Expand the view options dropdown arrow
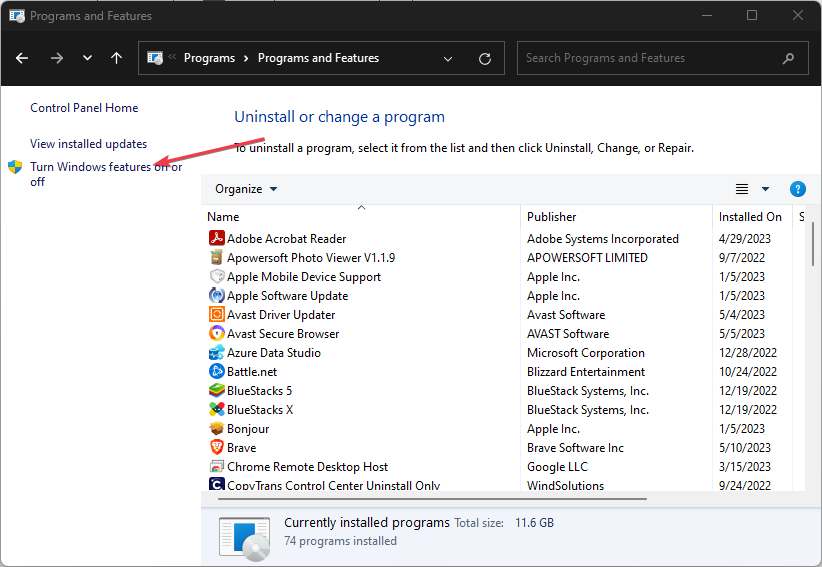Image resolution: width=822 pixels, height=567 pixels. 765,189
